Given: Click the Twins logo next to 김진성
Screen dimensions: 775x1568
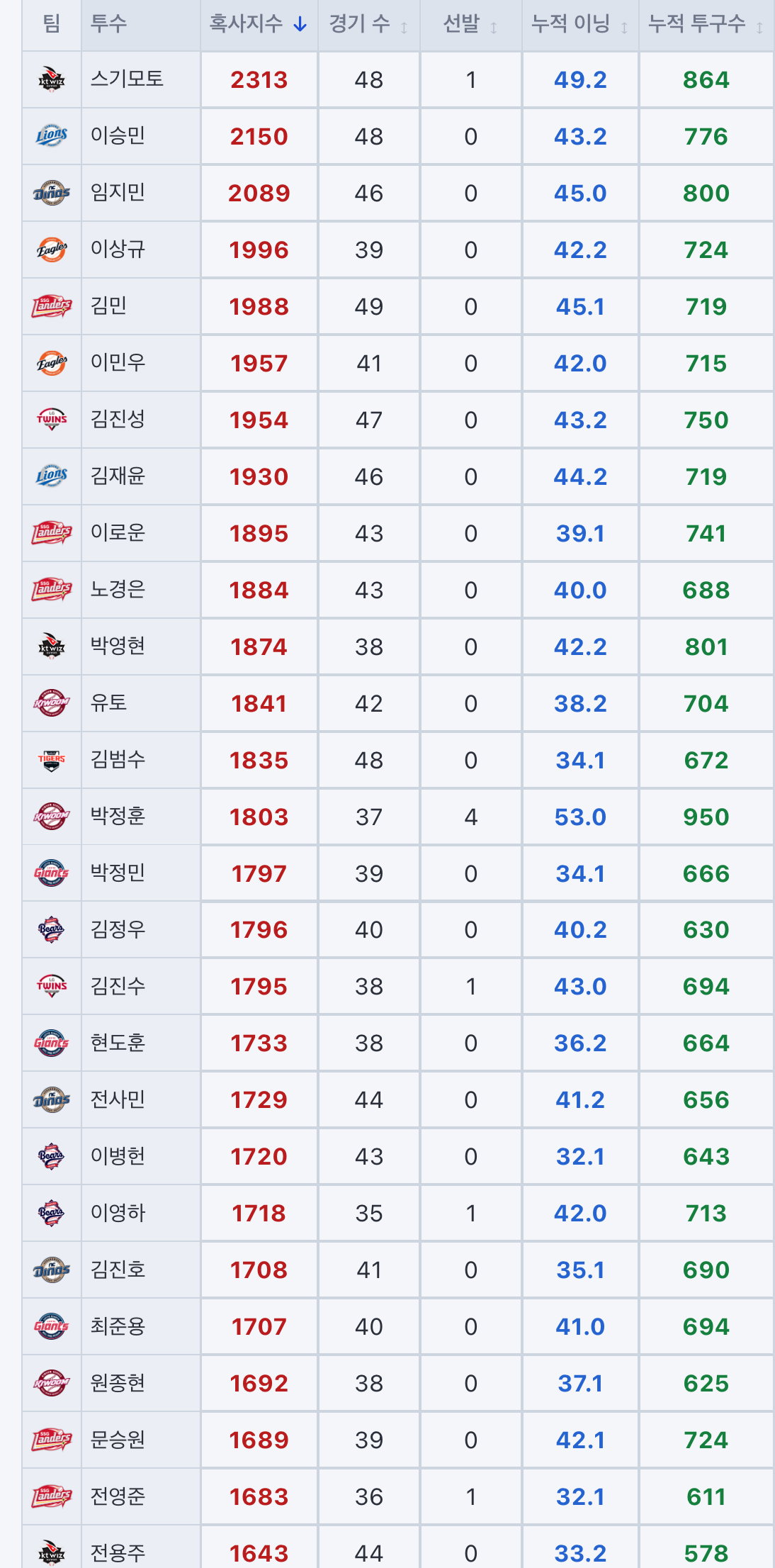Looking at the screenshot, I should pos(52,420).
